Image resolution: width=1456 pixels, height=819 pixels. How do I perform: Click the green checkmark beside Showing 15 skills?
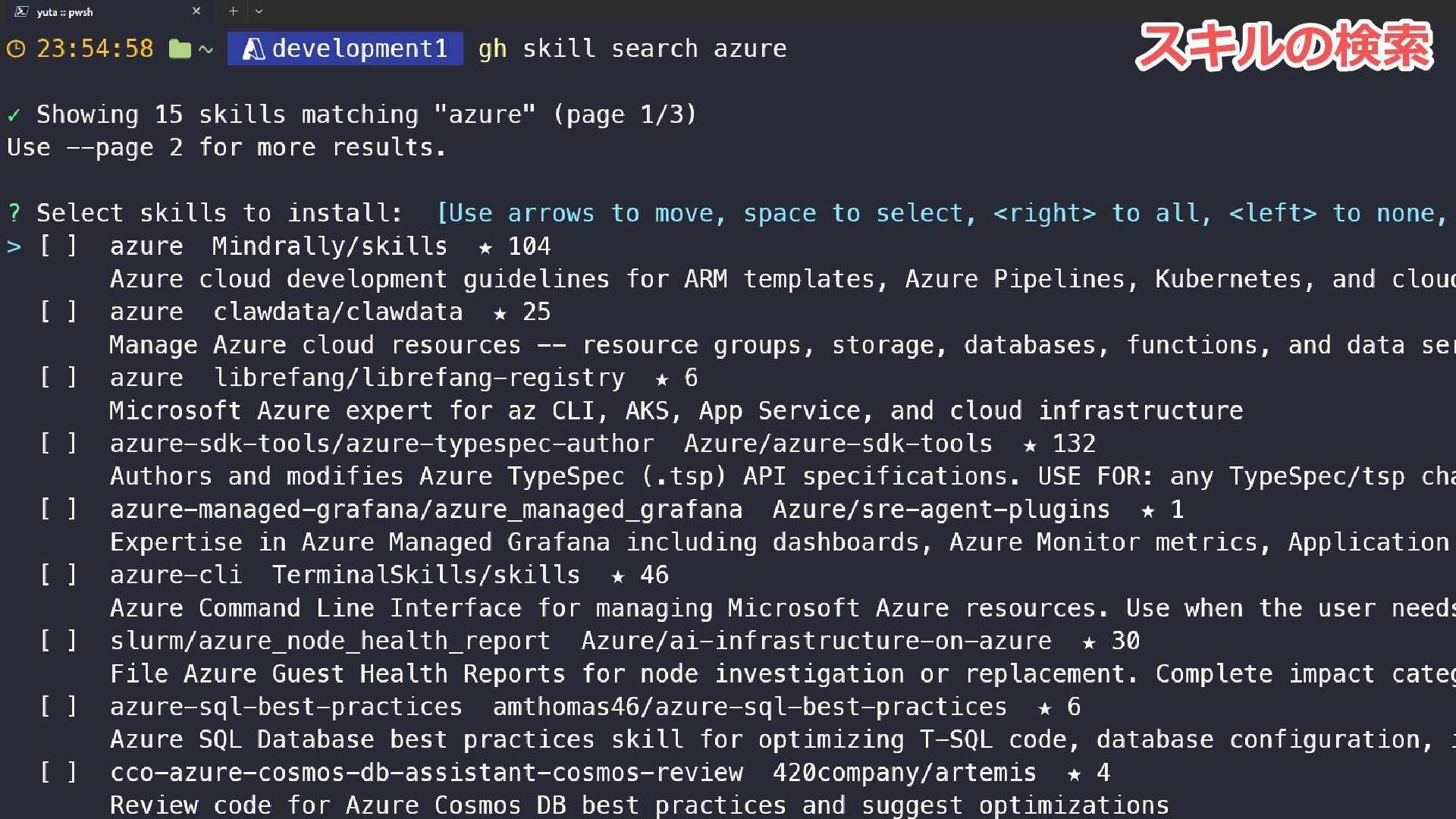click(14, 115)
